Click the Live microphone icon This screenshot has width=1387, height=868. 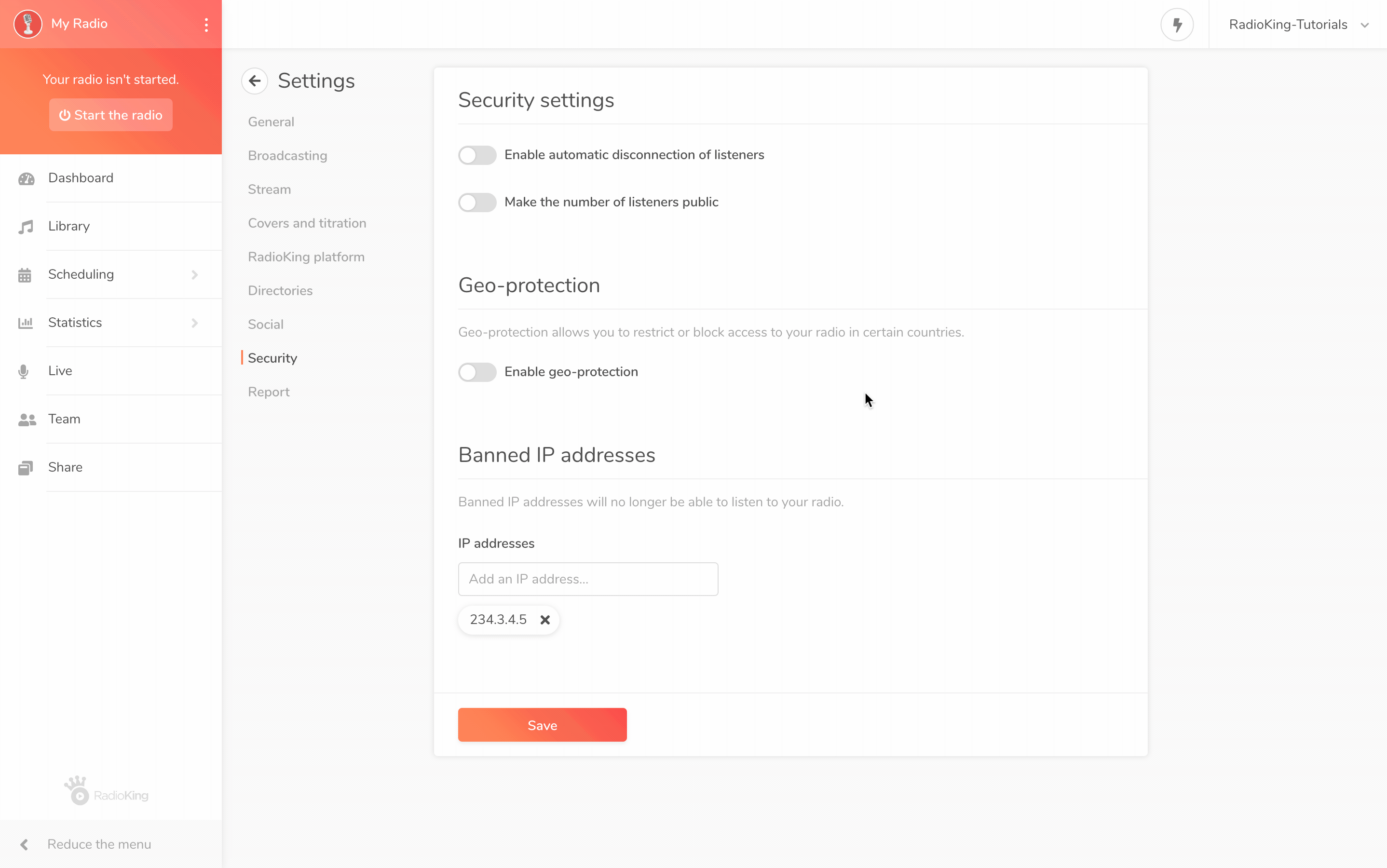[24, 371]
